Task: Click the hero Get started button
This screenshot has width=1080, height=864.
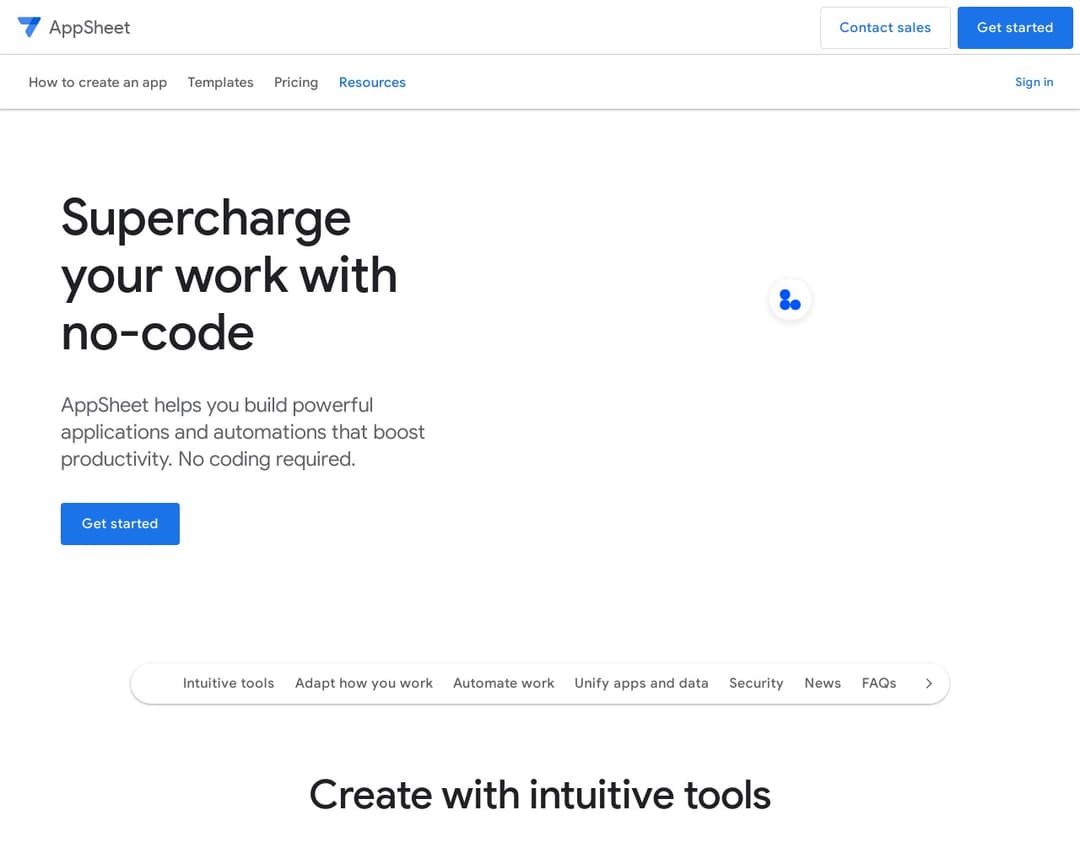Action: pyautogui.click(x=120, y=524)
